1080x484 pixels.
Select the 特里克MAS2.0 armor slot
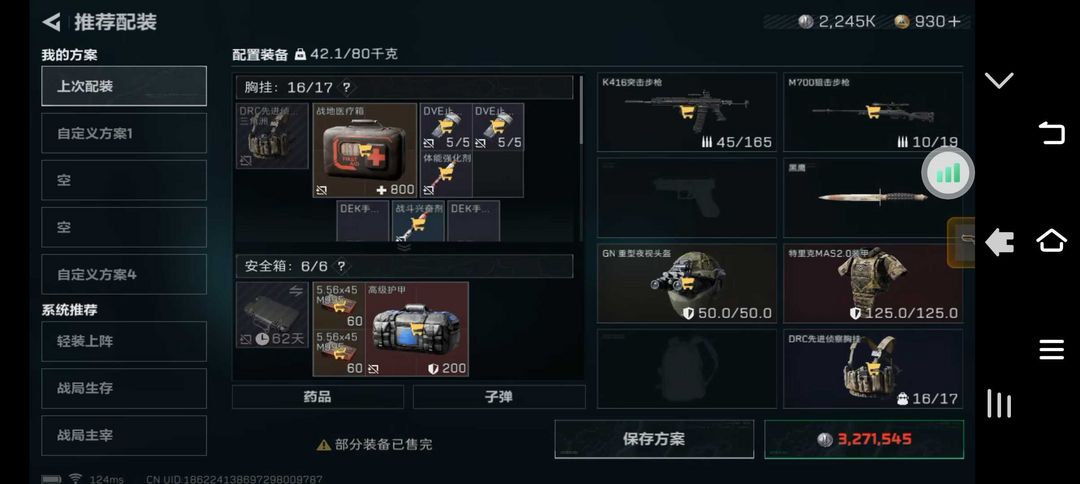coord(873,283)
